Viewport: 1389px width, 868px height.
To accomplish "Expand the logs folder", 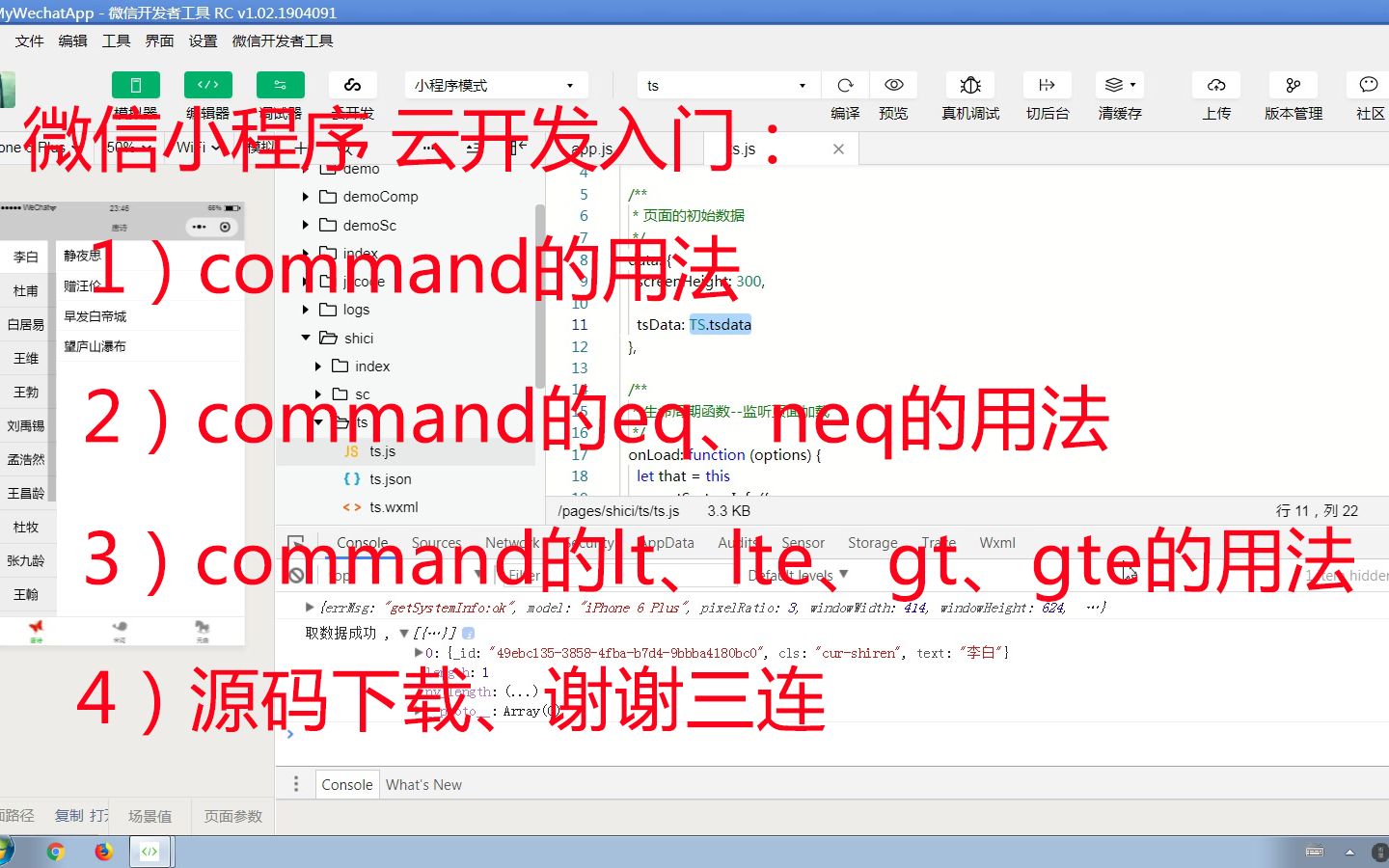I will point(306,310).
